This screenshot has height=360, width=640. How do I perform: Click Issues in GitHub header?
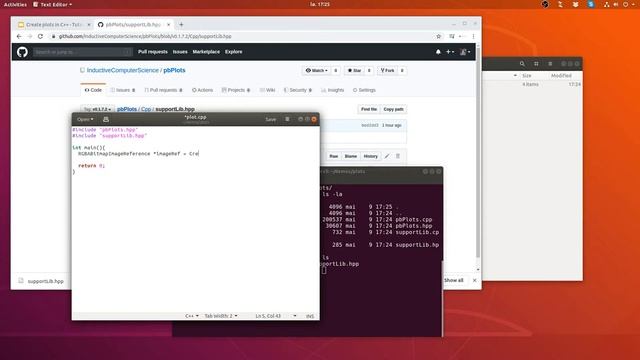pyautogui.click(x=180, y=52)
